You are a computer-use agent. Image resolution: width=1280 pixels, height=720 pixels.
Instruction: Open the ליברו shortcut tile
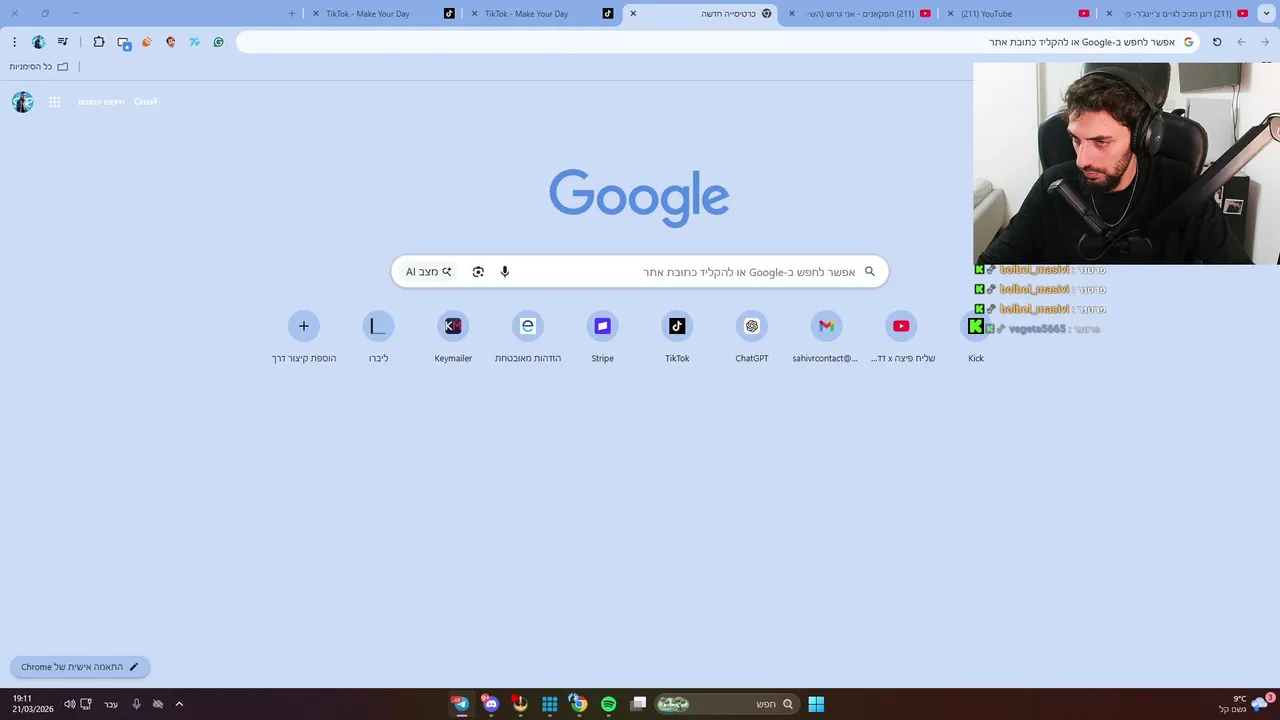pos(378,337)
